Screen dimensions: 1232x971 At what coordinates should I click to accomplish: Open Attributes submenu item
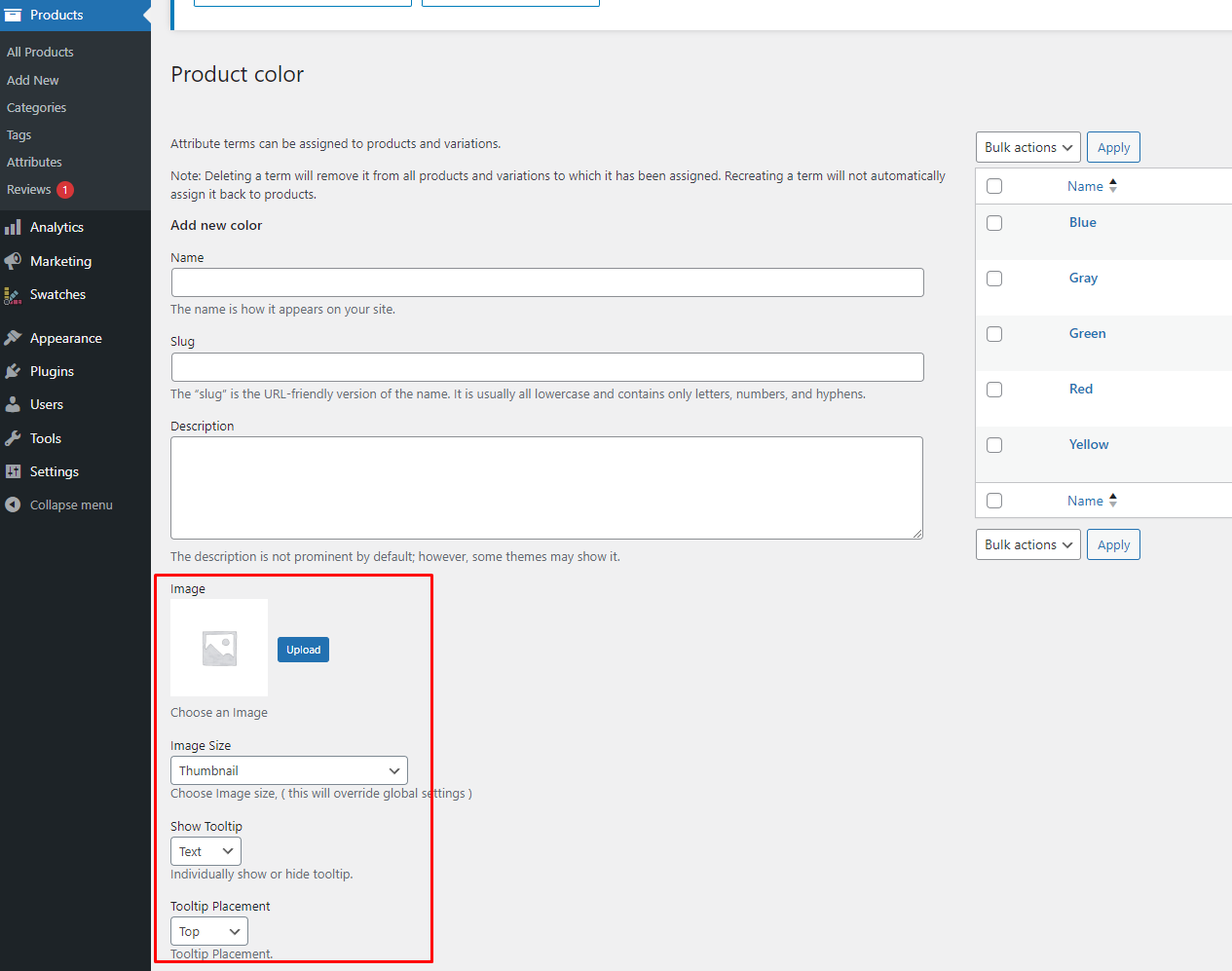(x=34, y=162)
